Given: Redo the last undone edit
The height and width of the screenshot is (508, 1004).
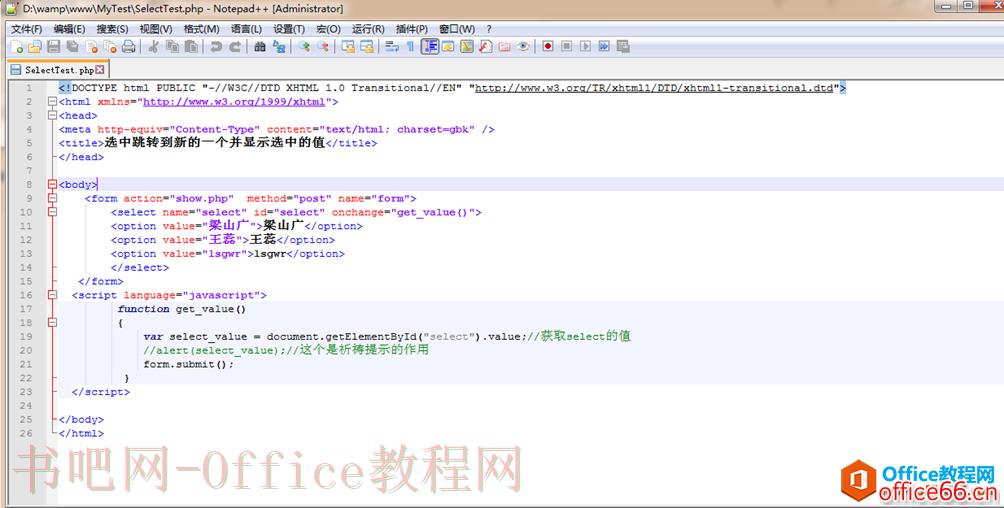Looking at the screenshot, I should coord(235,46).
